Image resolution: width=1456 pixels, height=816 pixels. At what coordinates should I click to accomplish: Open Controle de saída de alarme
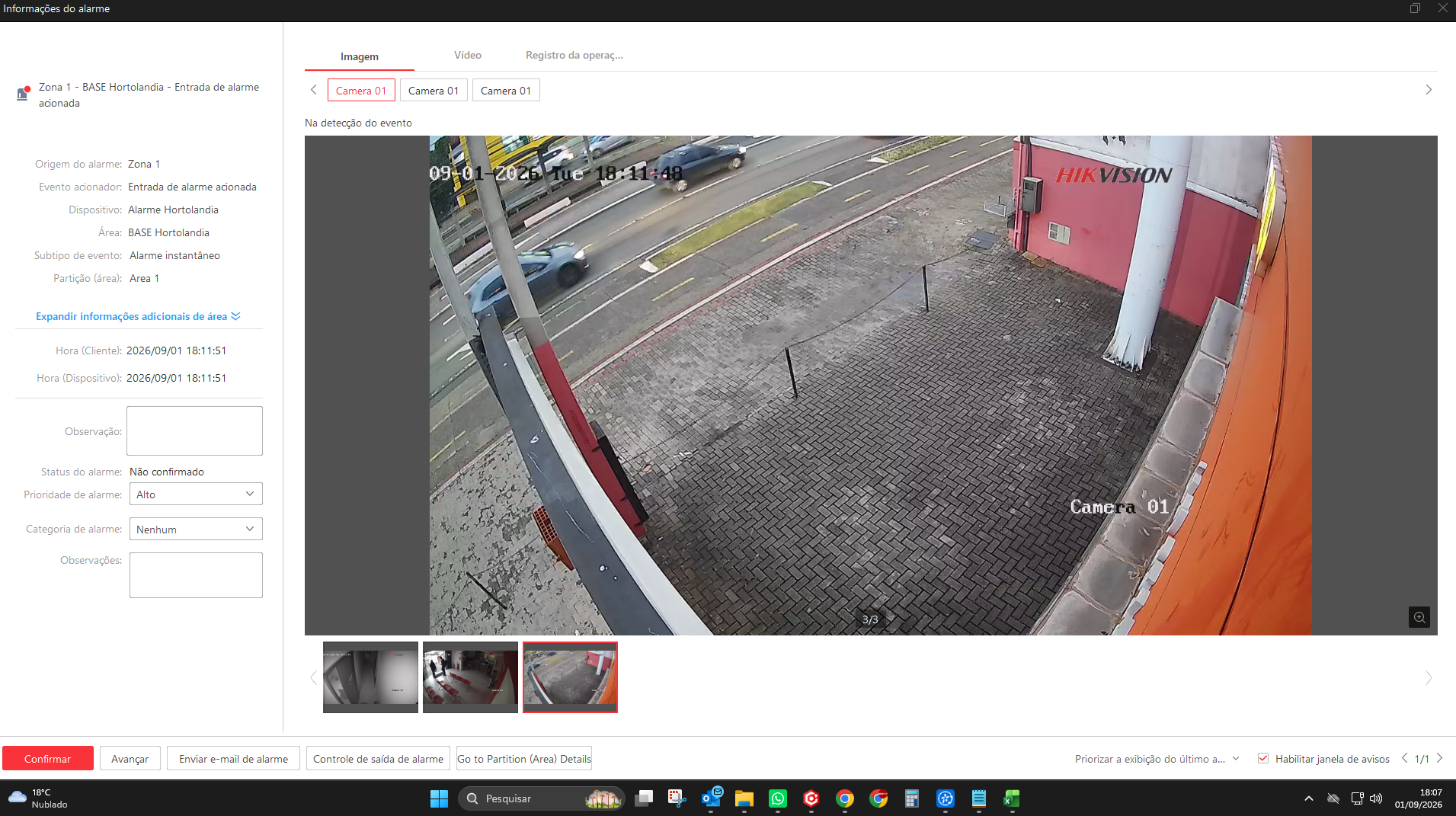click(x=378, y=759)
